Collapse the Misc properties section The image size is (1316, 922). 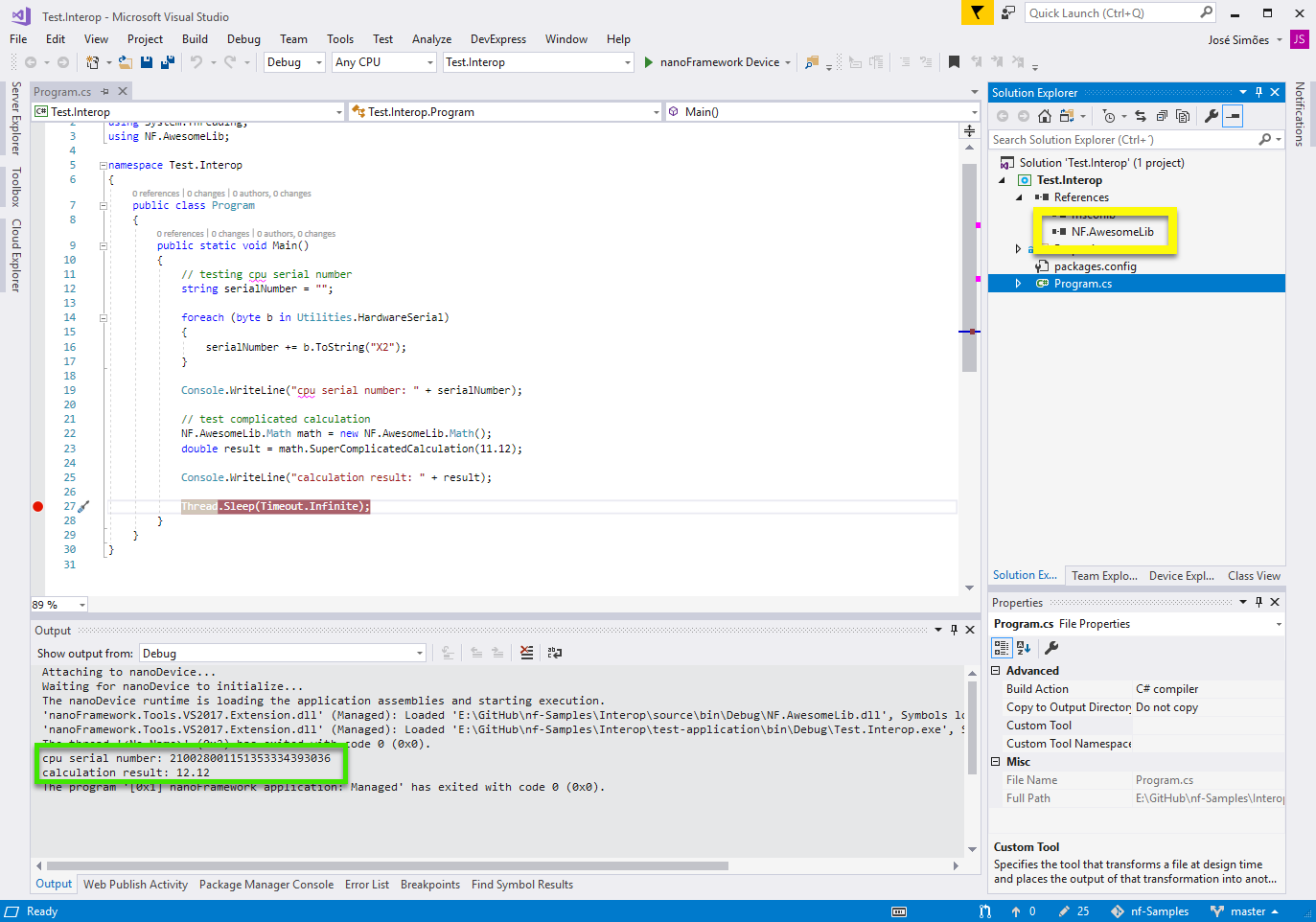pos(996,762)
